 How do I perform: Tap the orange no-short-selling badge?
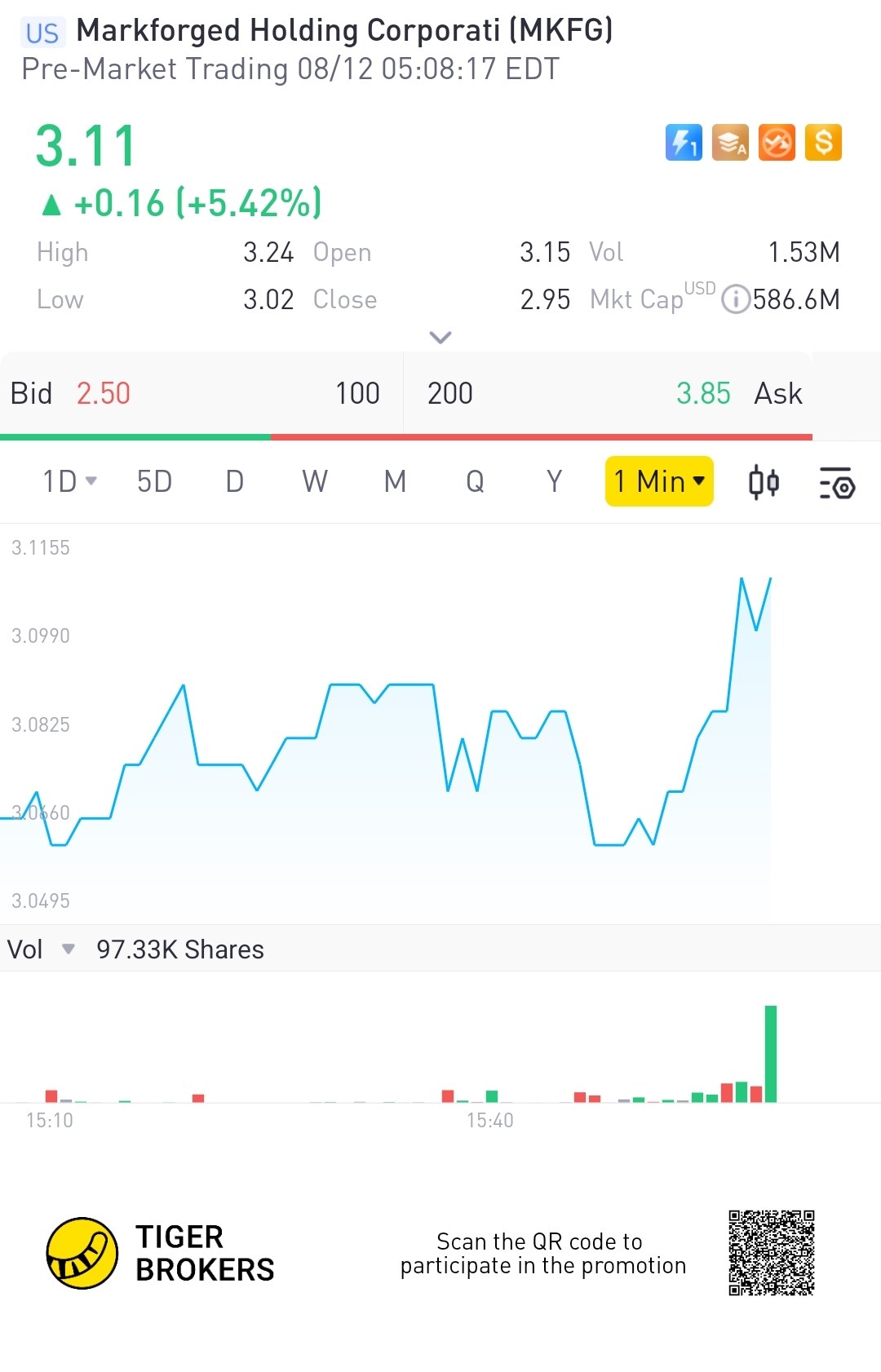point(777,143)
